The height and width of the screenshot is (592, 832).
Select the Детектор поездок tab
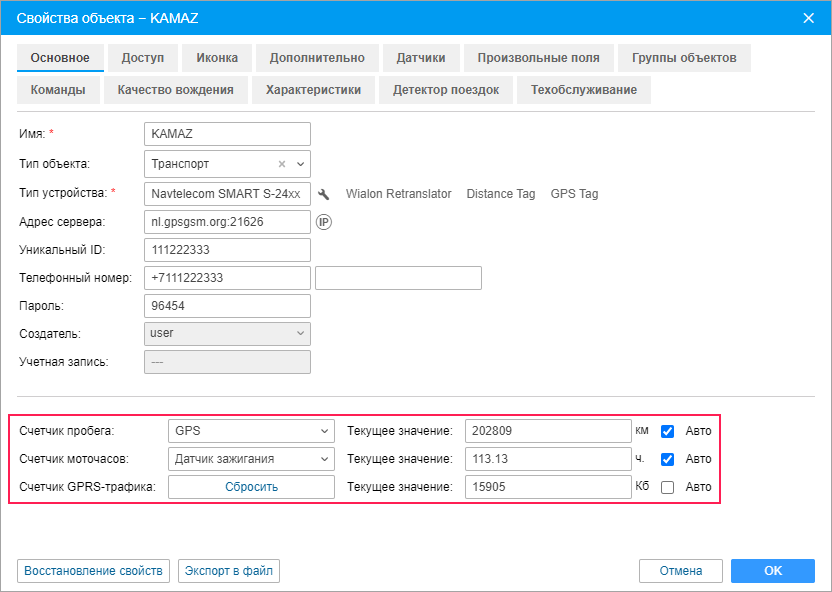446,90
